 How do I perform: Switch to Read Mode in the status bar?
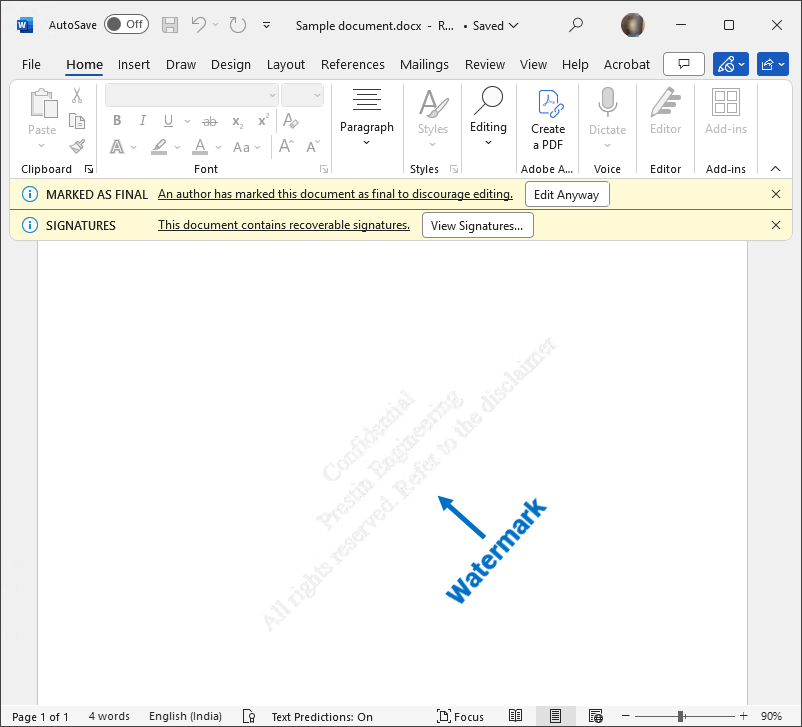515,716
